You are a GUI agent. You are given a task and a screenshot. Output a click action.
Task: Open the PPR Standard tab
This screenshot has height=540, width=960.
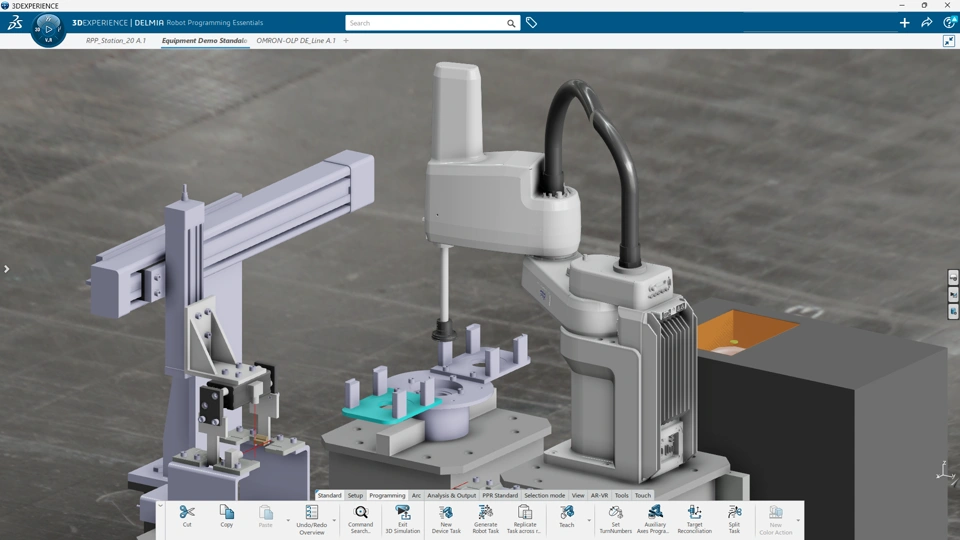(500, 495)
